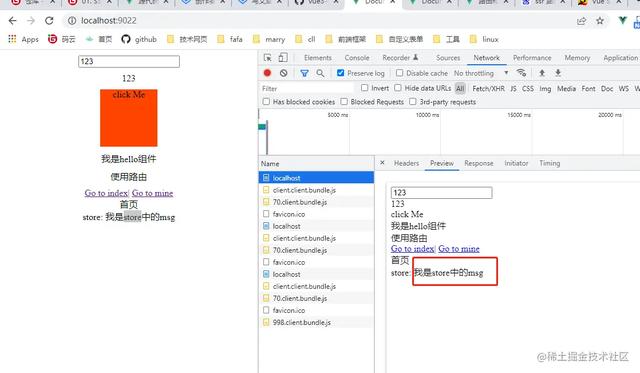Image resolution: width=640 pixels, height=373 pixels.
Task: Open the Headers tab of request details
Action: [406, 163]
